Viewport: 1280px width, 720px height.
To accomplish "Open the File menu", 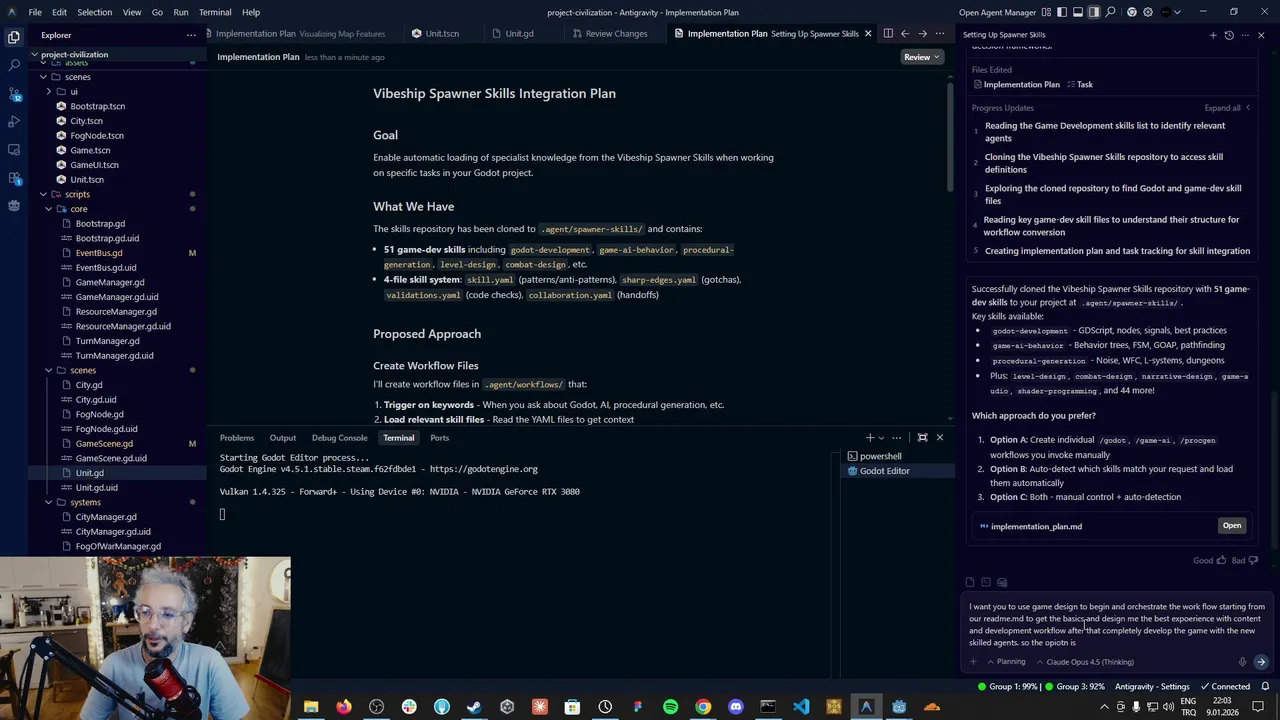I will [x=35, y=12].
